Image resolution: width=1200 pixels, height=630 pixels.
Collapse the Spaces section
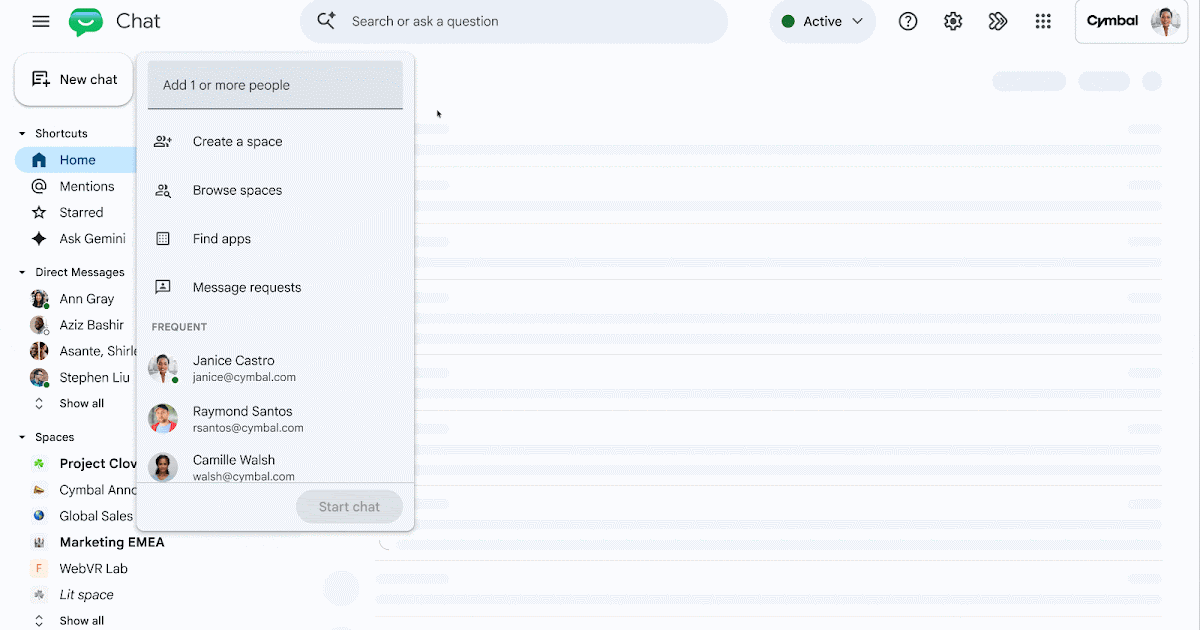coord(22,437)
